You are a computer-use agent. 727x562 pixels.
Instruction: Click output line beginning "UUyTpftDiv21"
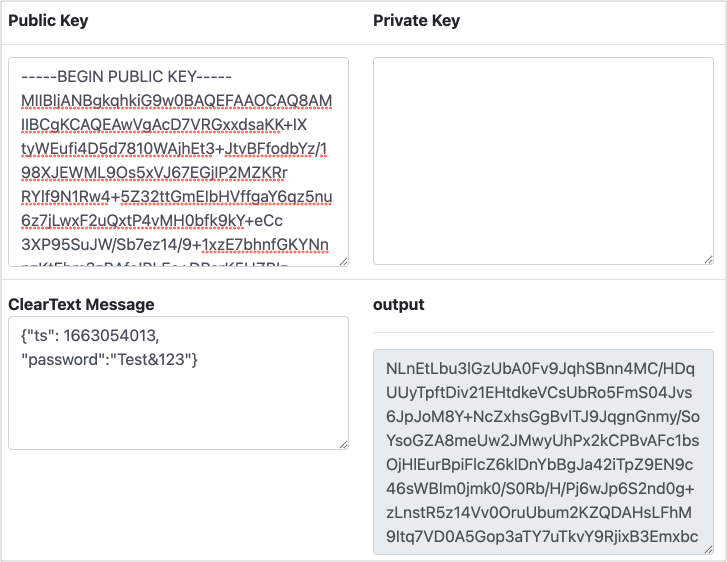[540, 393]
